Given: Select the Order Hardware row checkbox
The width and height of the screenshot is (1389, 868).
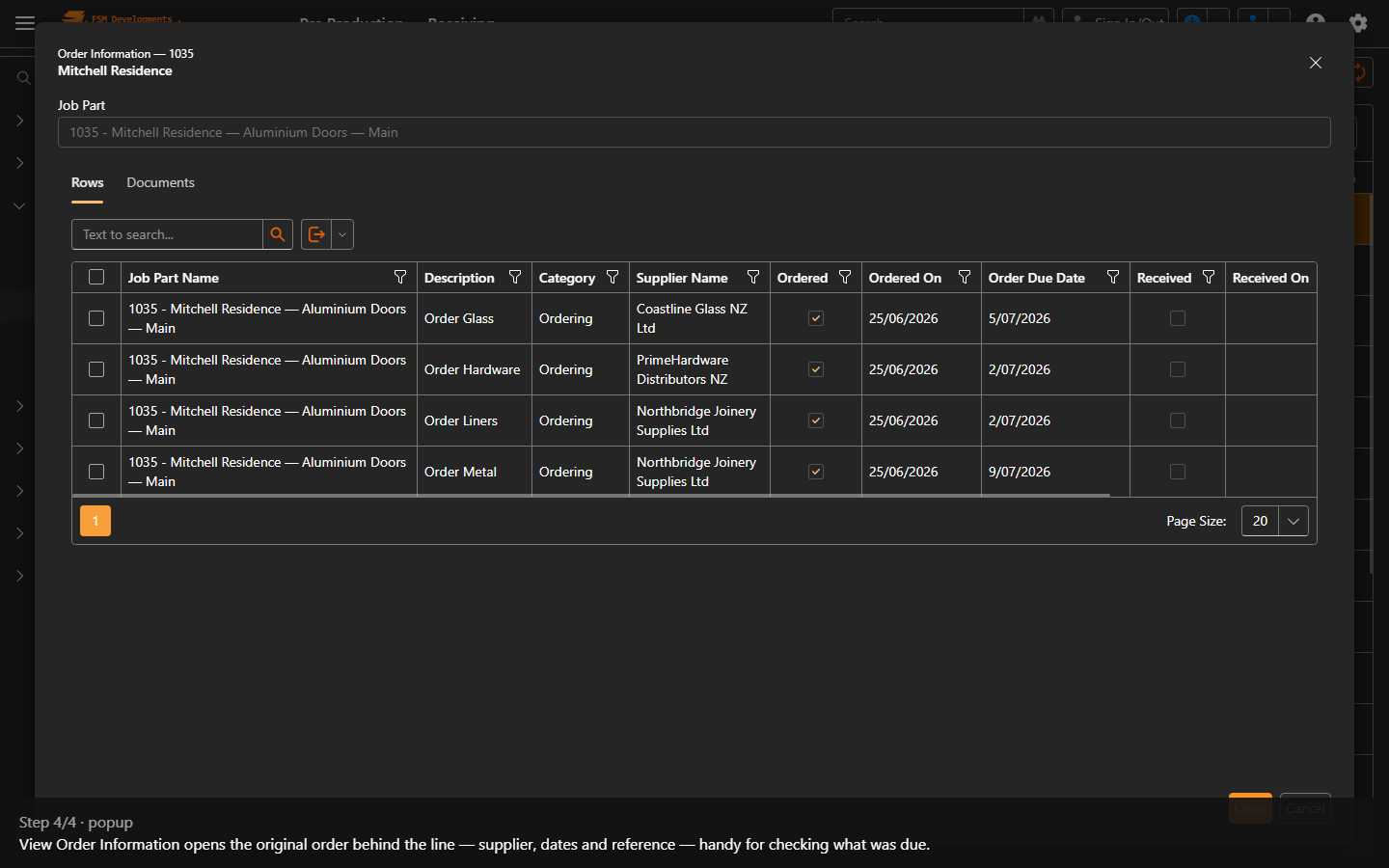Looking at the screenshot, I should (x=96, y=369).
